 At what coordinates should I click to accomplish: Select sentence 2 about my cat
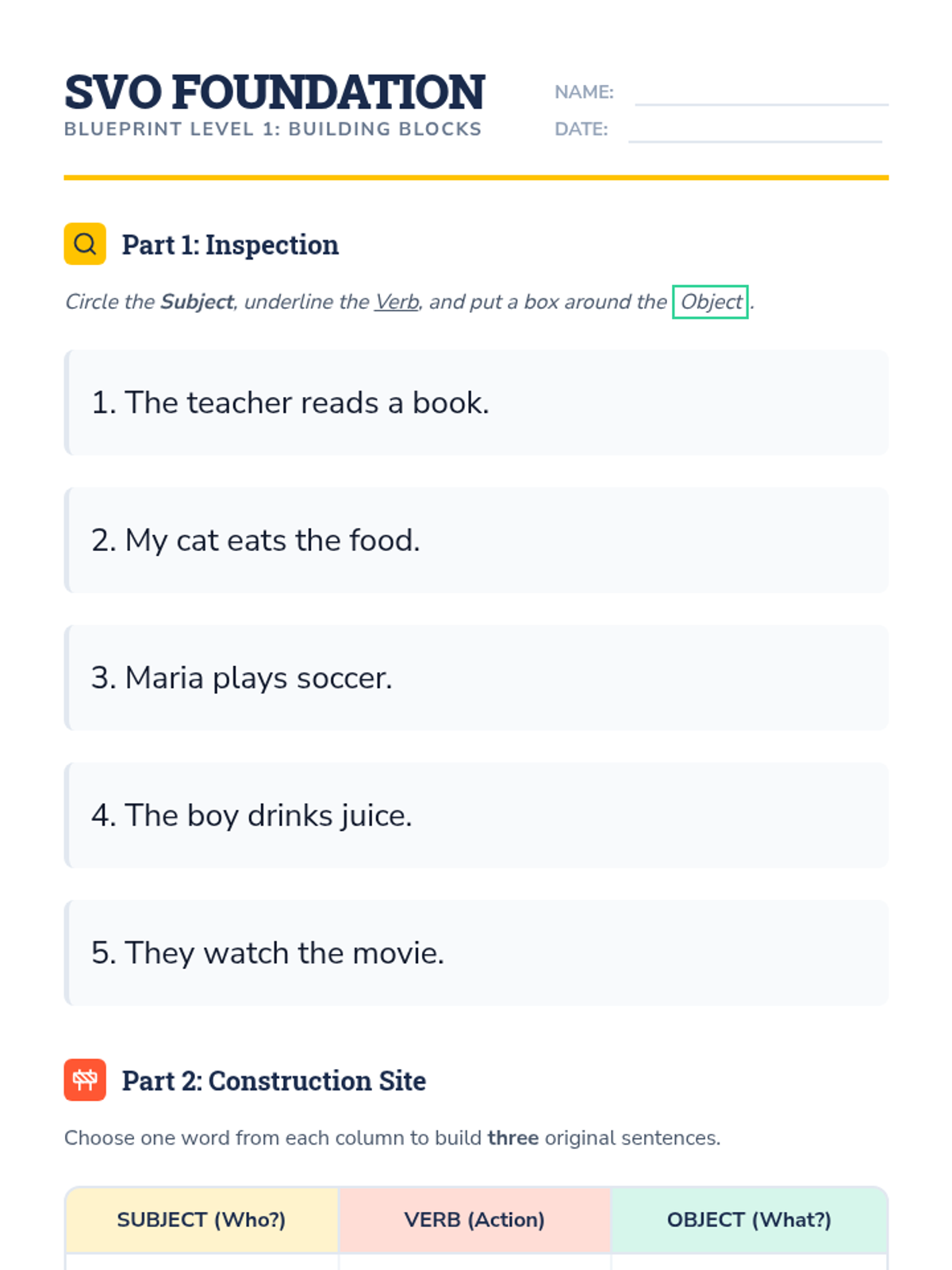pos(255,541)
